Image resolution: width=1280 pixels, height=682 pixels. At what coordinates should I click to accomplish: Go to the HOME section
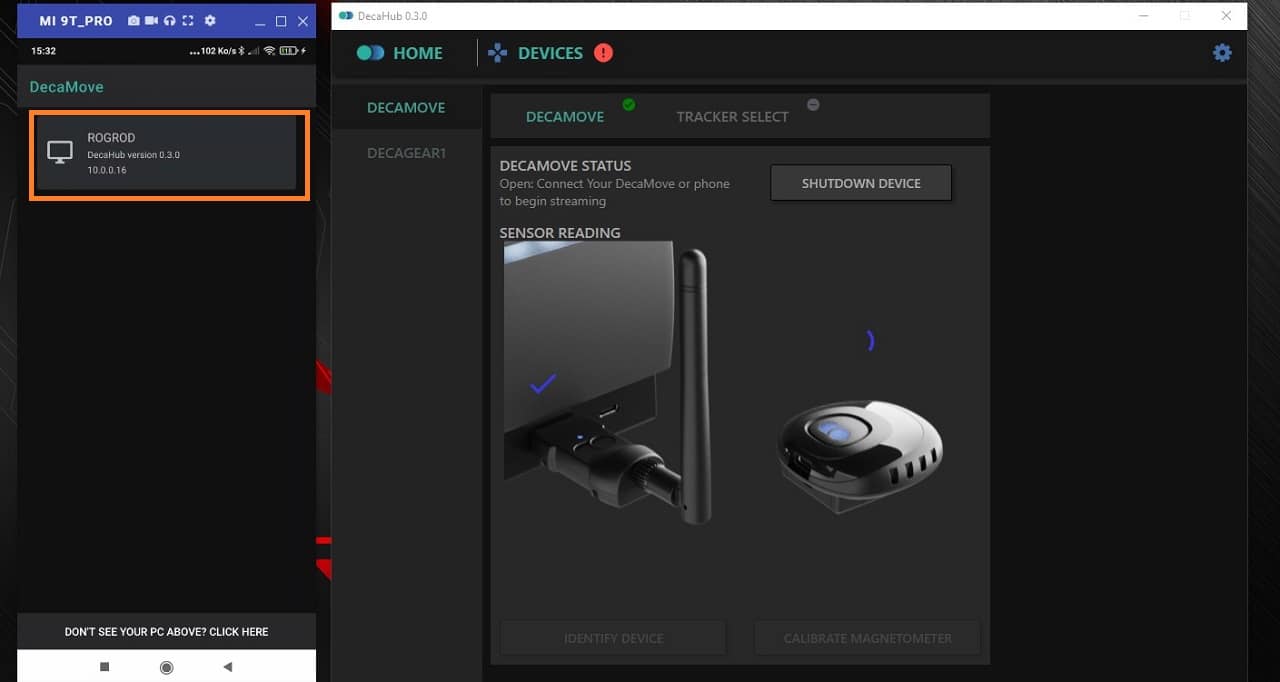click(x=400, y=53)
